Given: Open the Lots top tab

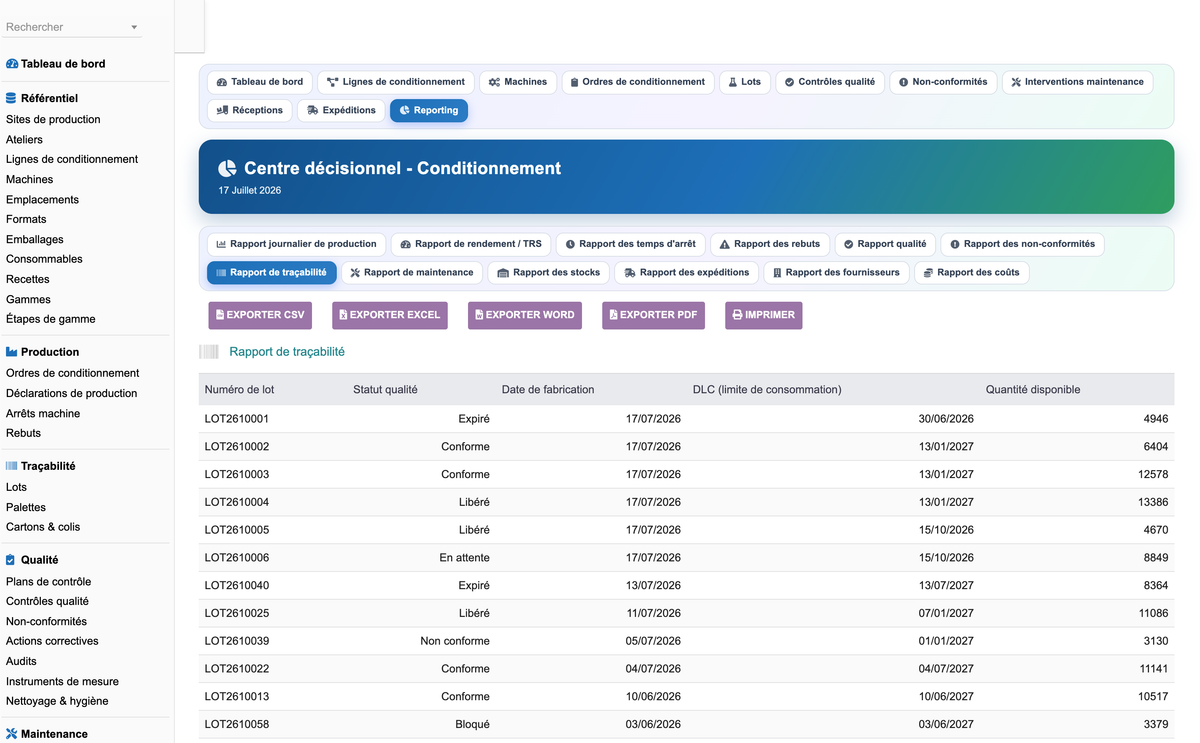Looking at the screenshot, I should [x=745, y=82].
